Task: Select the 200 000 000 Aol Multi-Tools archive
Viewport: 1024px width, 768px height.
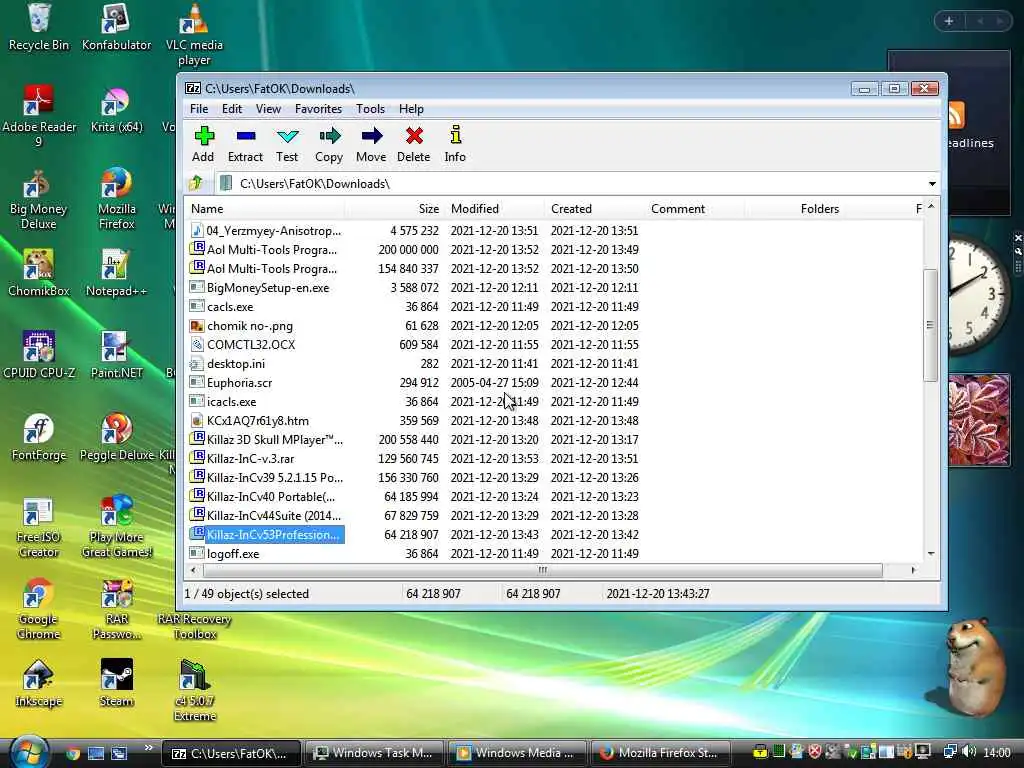Action: coord(265,249)
